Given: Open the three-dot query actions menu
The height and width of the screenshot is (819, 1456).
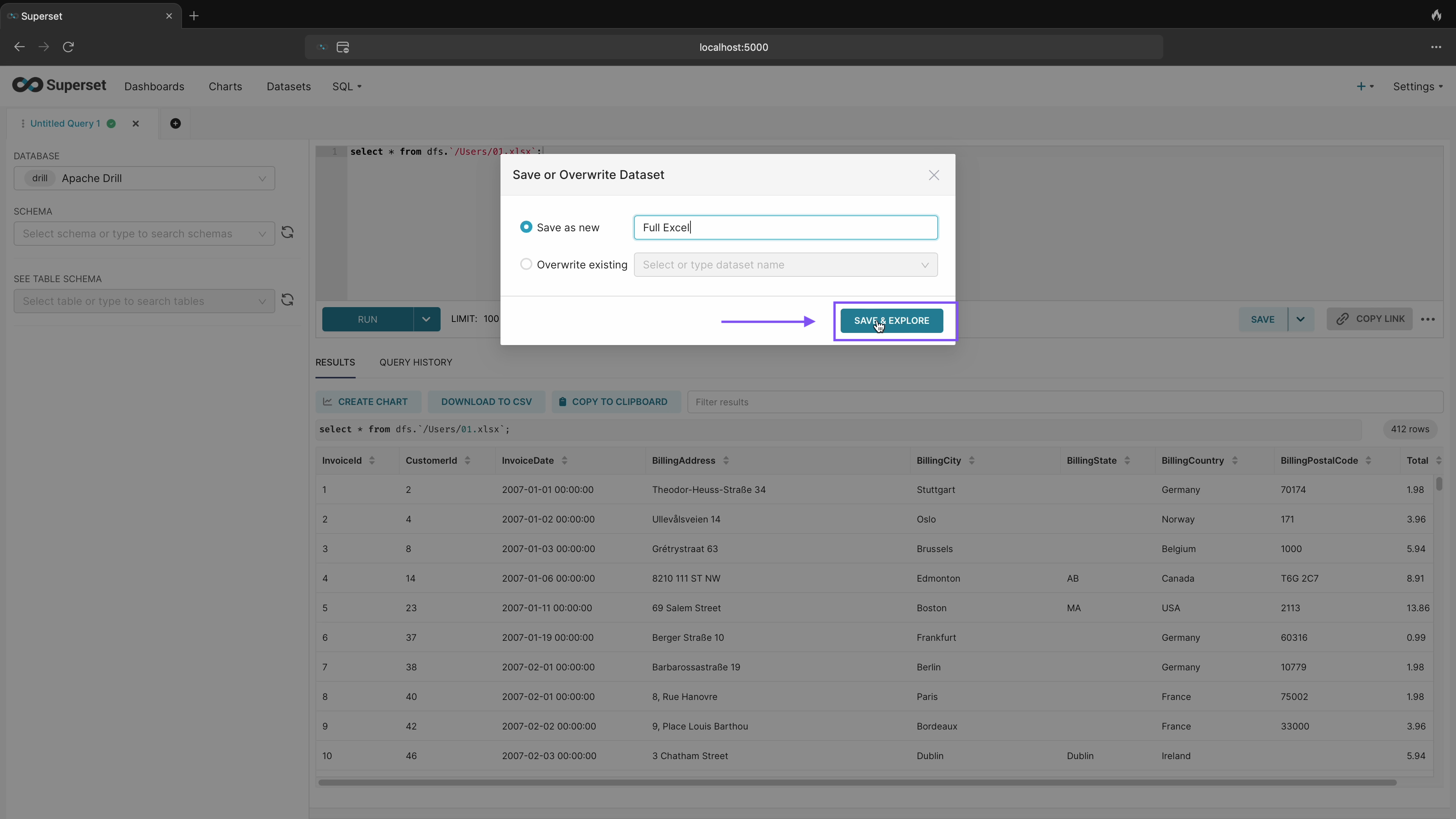Looking at the screenshot, I should (x=1427, y=319).
